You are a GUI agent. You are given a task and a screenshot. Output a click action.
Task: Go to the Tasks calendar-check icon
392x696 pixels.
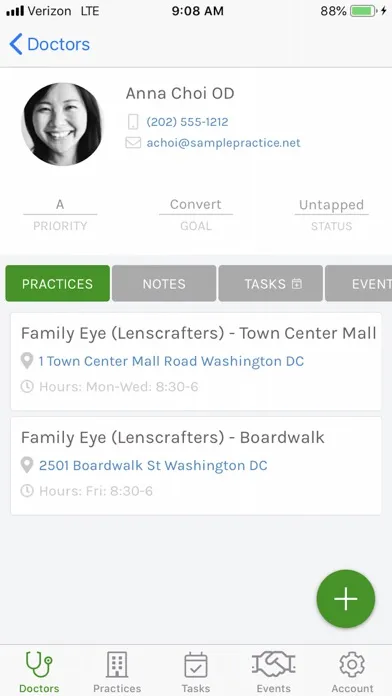(196, 665)
